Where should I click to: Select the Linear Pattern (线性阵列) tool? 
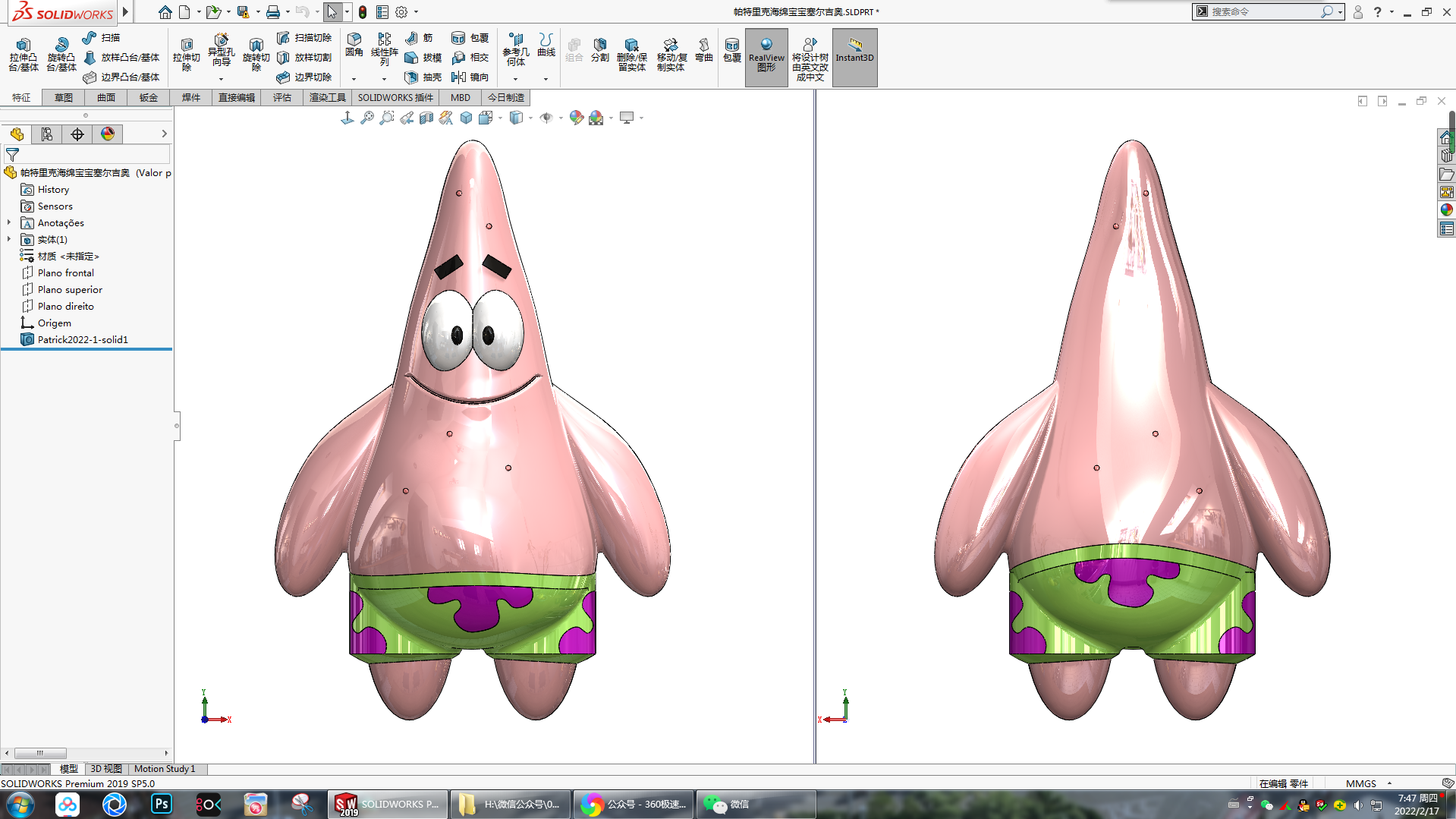(385, 49)
